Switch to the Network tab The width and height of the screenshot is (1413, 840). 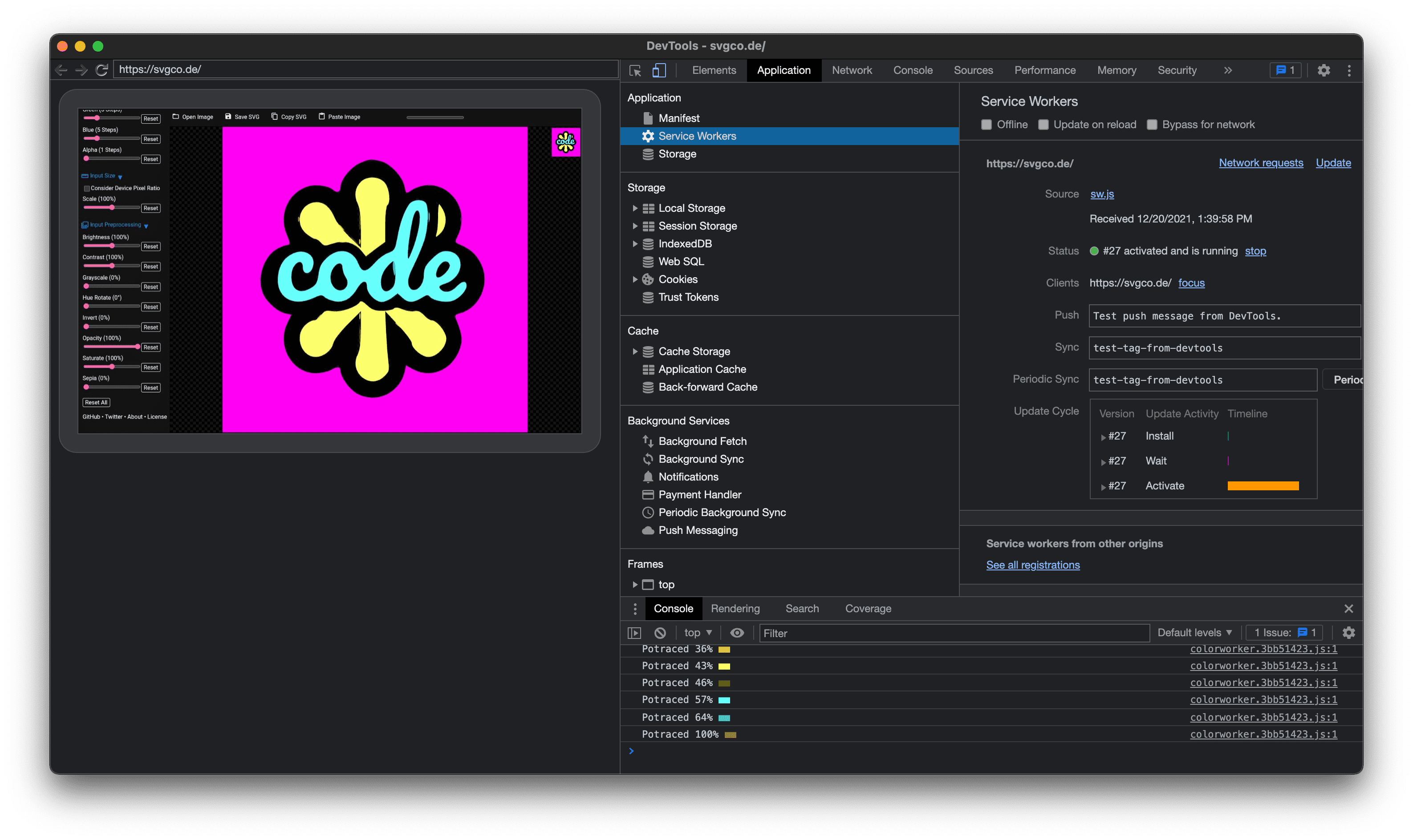click(x=851, y=70)
